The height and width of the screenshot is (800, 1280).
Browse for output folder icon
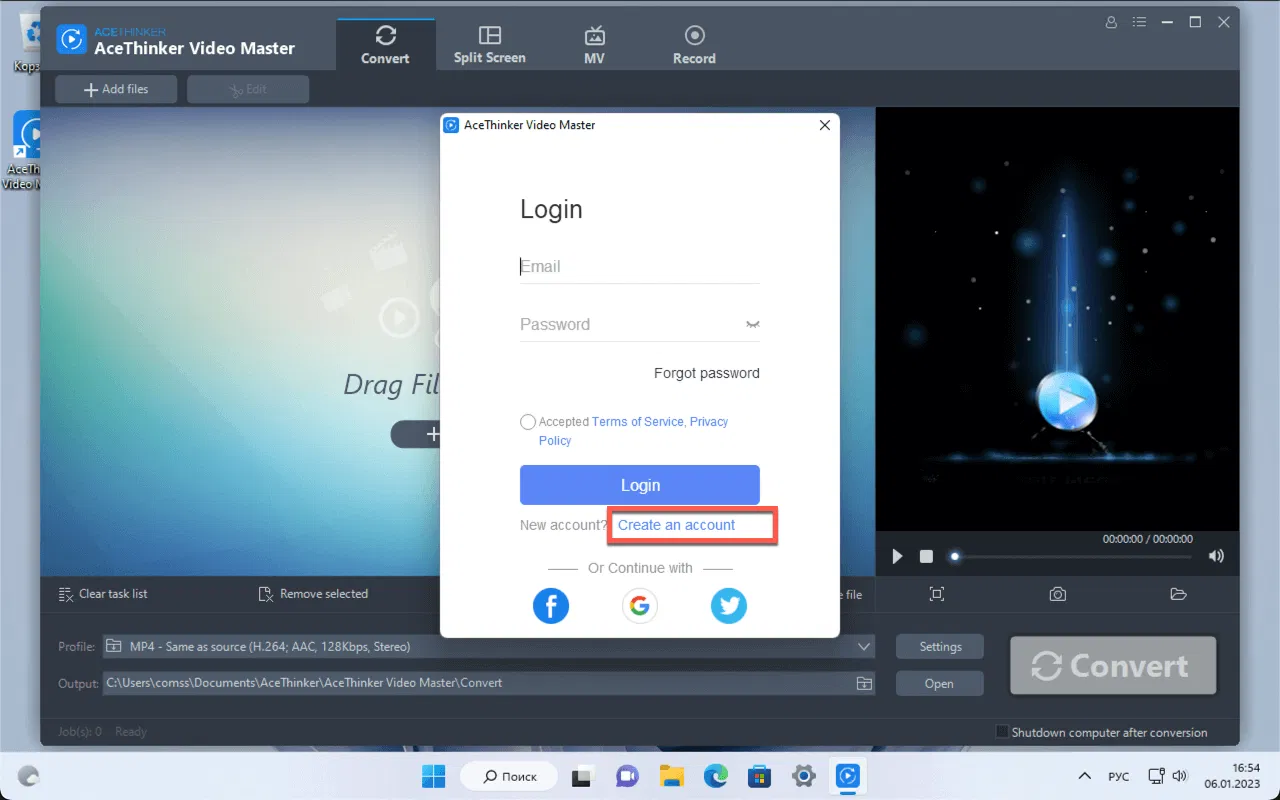[864, 684]
